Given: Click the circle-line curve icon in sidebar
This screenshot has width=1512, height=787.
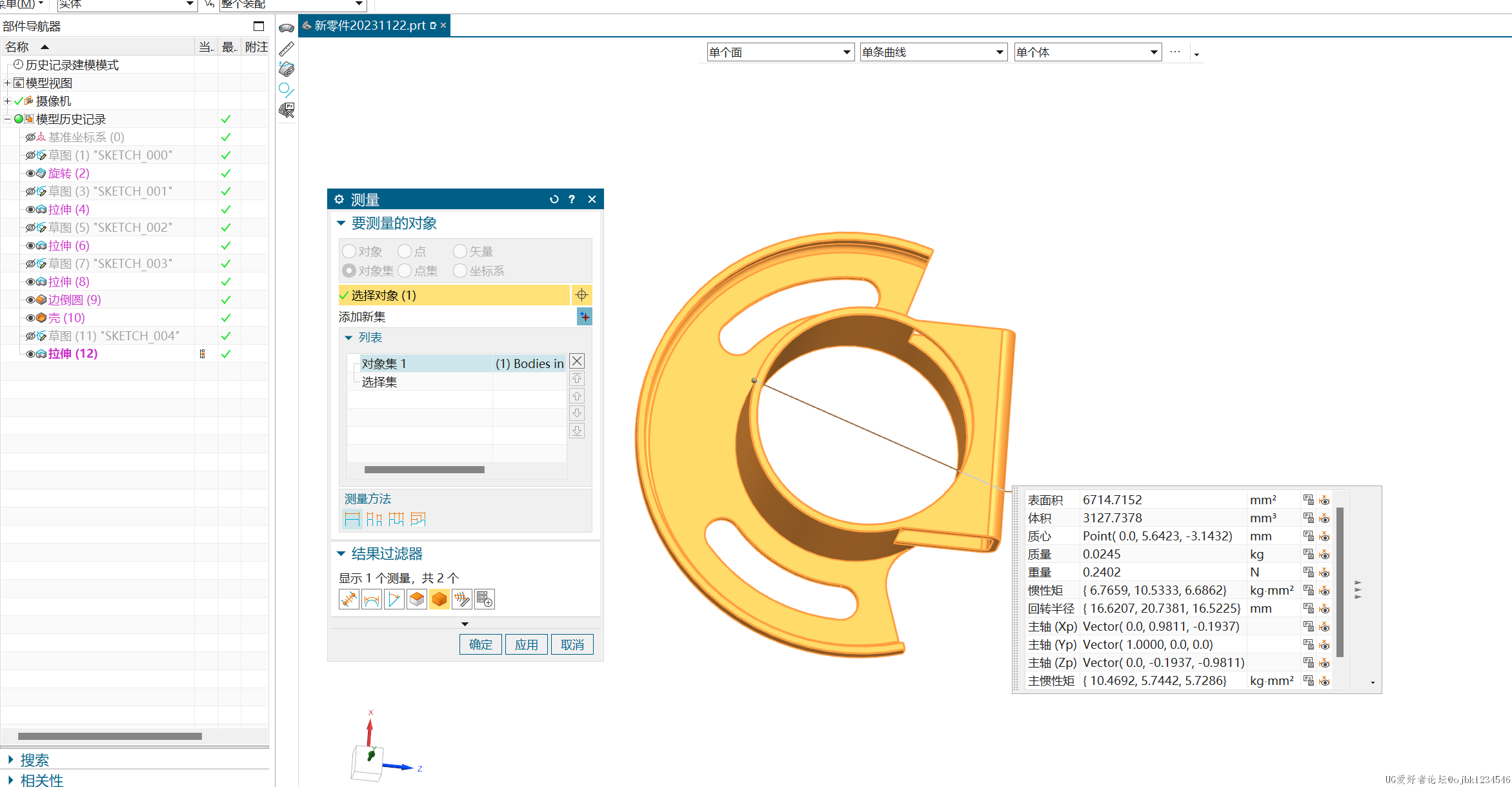Looking at the screenshot, I should [287, 90].
